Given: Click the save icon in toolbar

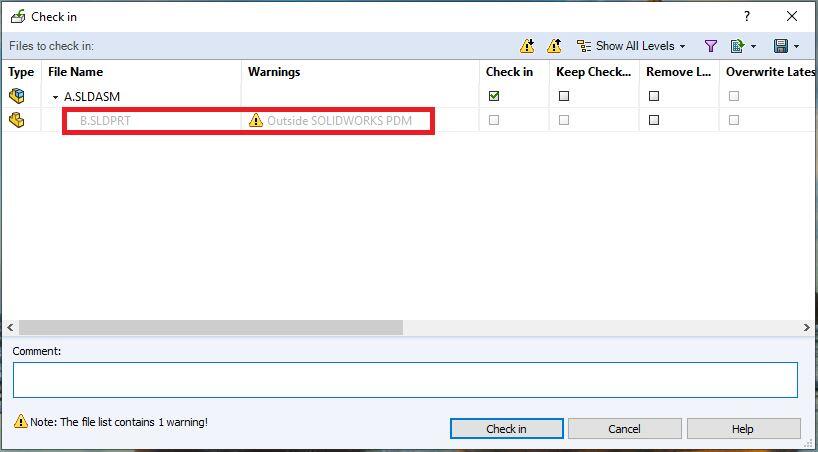Looking at the screenshot, I should (x=781, y=46).
